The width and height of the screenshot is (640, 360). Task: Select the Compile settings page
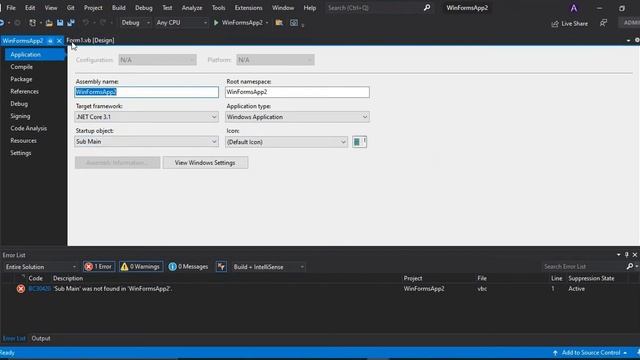22,67
